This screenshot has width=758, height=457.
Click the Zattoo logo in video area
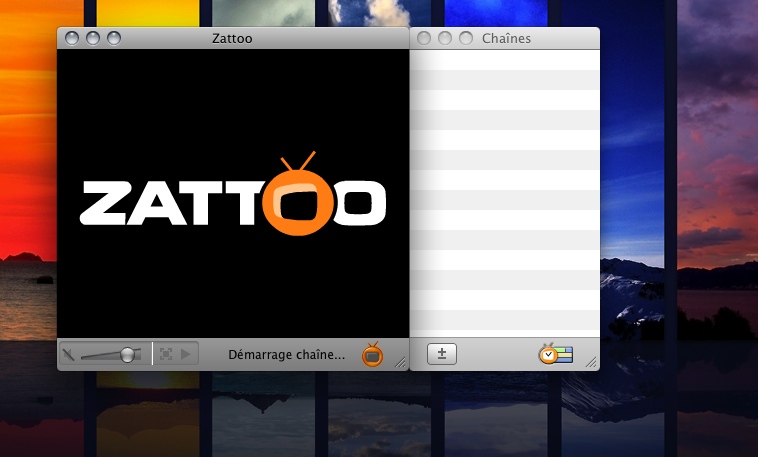(x=233, y=194)
